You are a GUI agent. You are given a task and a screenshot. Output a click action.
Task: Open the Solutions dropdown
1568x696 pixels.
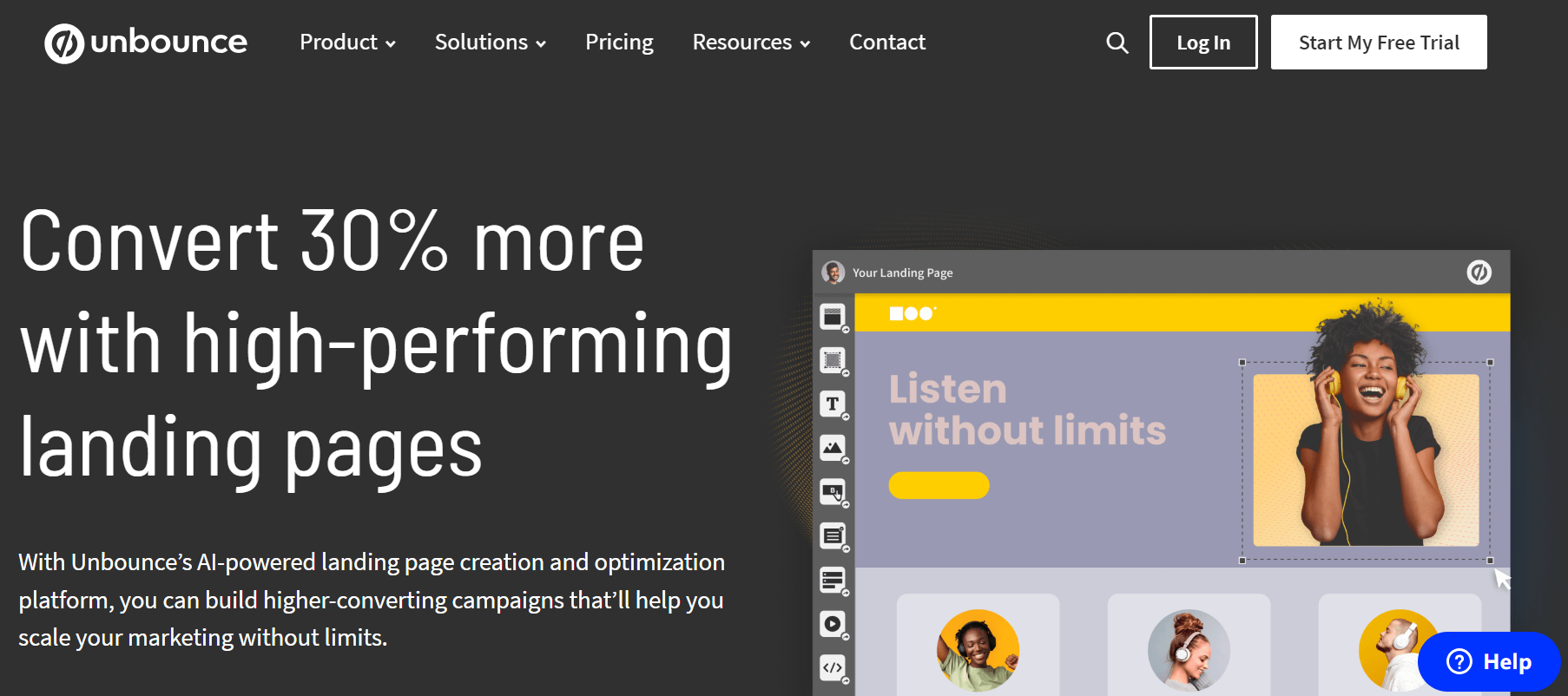click(x=490, y=43)
